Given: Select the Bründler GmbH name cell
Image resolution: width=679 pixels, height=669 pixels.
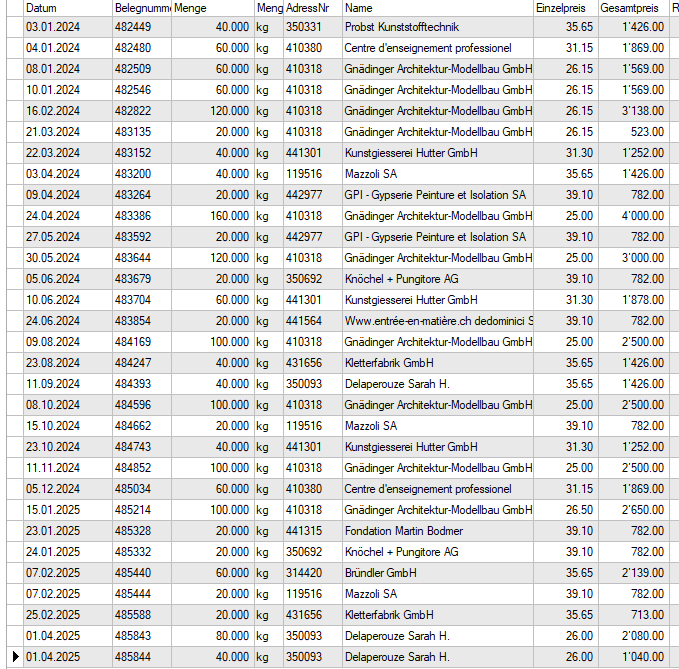Looking at the screenshot, I should (x=436, y=573).
